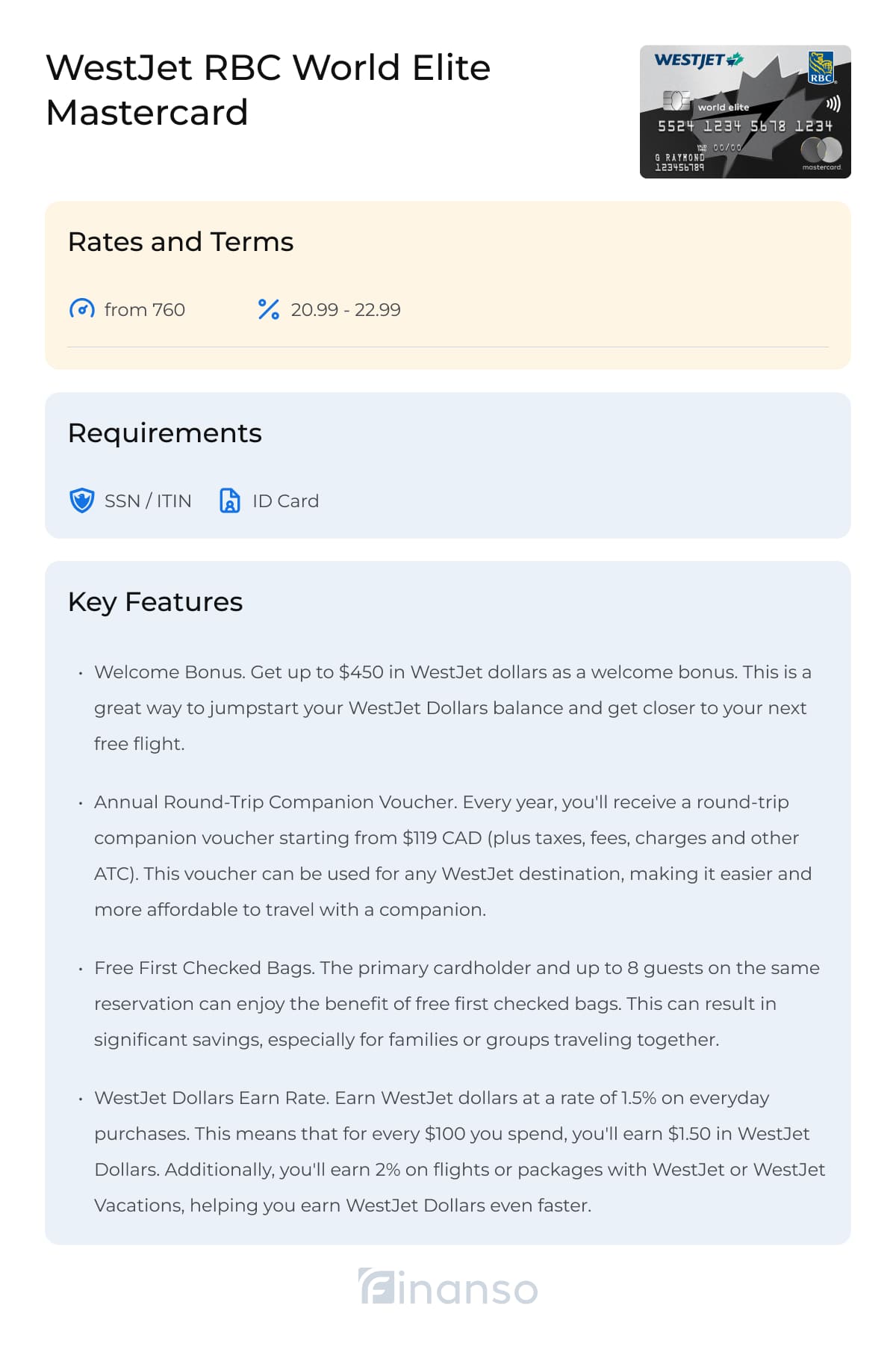
Task: Open the WestJet credit card thumbnail
Action: click(745, 112)
